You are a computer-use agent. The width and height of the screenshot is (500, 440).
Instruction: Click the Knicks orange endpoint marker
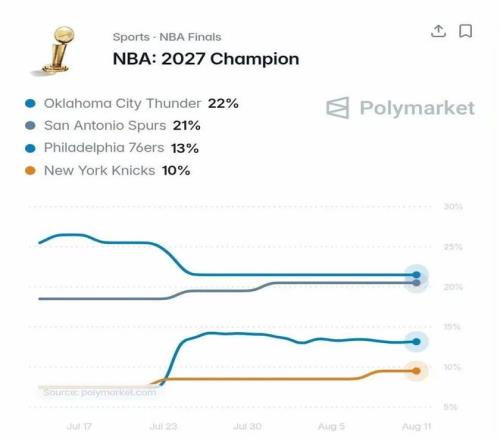click(416, 371)
